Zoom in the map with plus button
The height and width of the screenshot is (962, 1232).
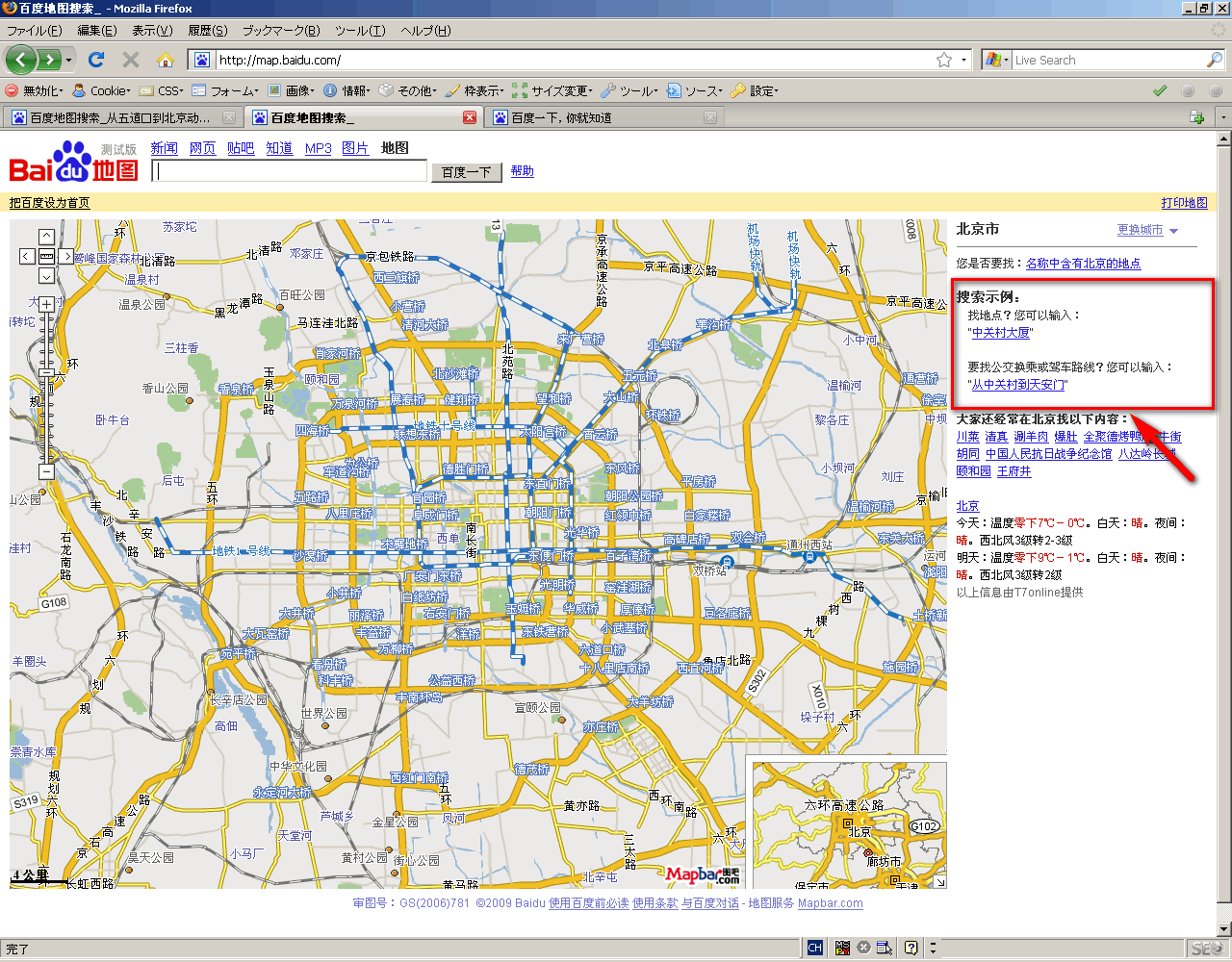[46, 304]
